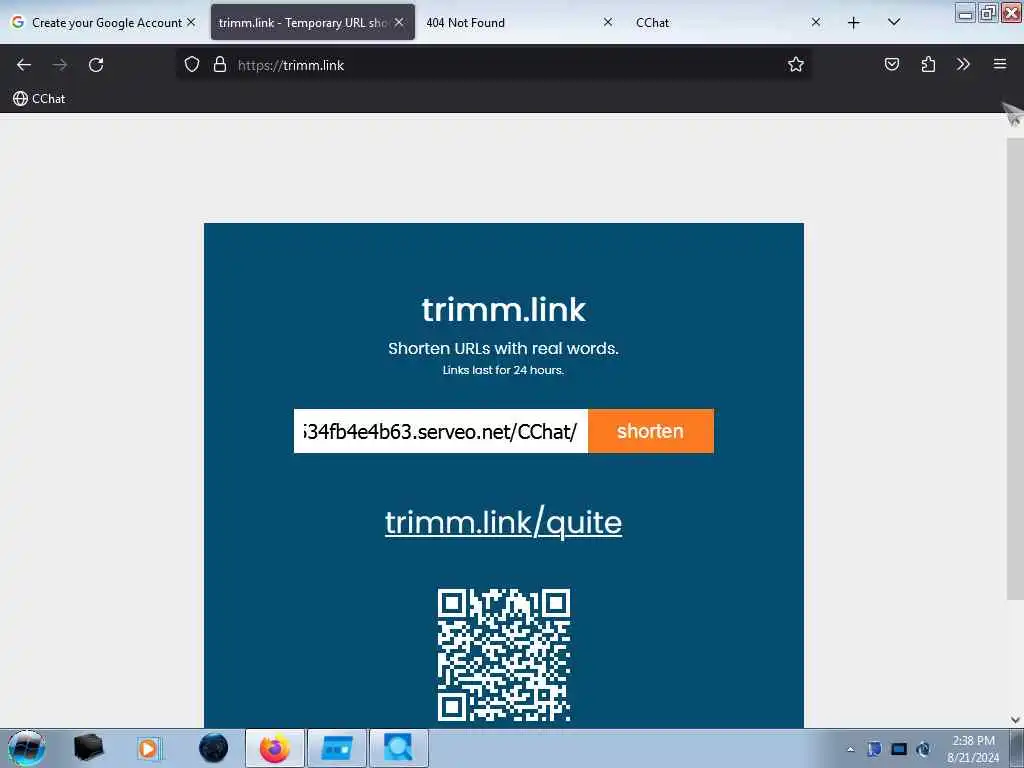The height and width of the screenshot is (768, 1024).
Task: Go back to the previous page
Action: [x=24, y=65]
